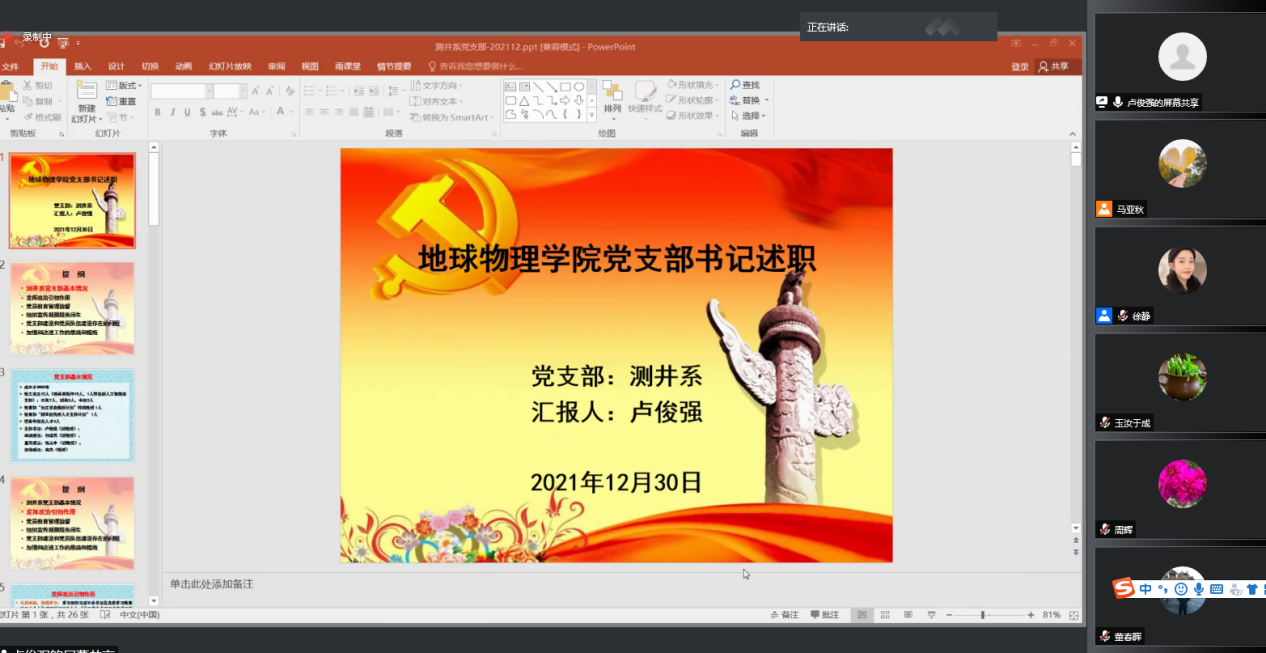
Task: Open Find (查找) in the editing group
Action: click(x=744, y=85)
